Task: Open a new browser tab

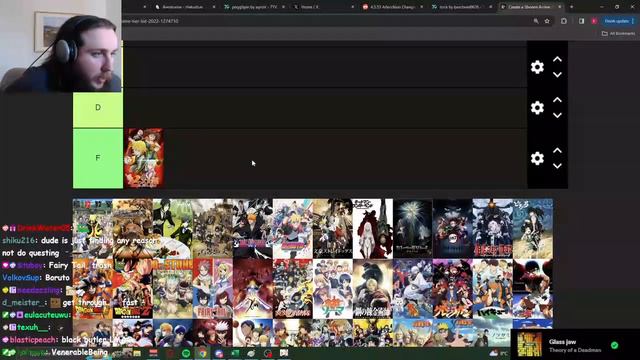Action: 571,7
